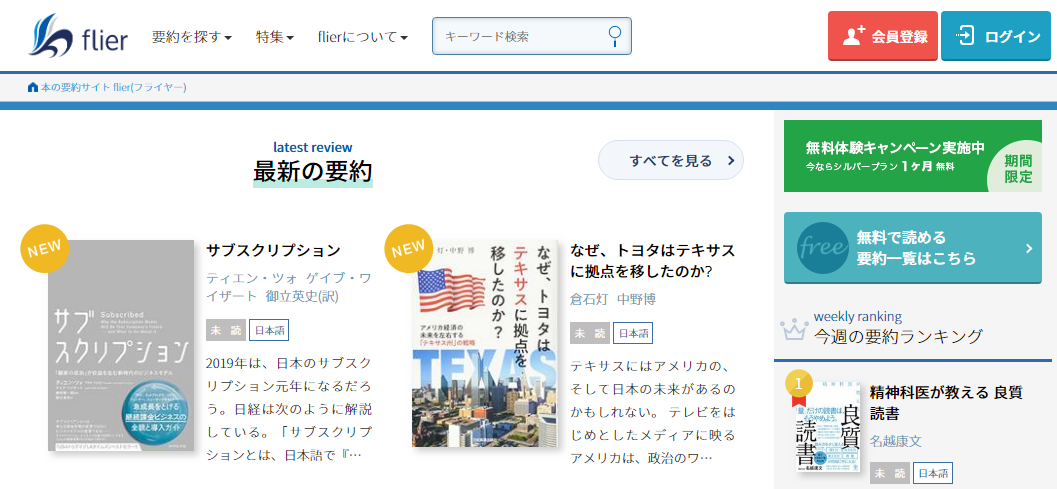Click the すべてを見る button

tap(671, 161)
